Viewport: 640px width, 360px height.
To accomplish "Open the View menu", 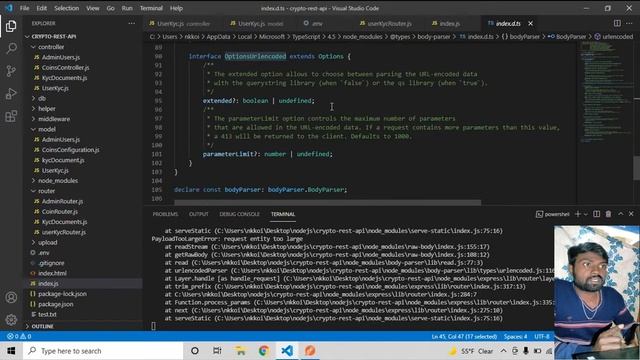I will 93,8.
